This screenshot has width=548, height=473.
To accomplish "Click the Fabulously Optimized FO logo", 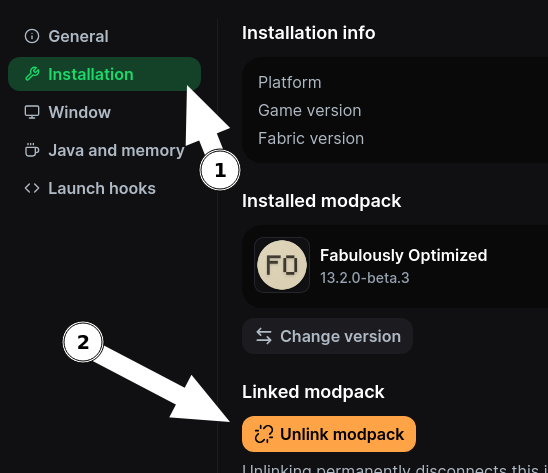I will [282, 265].
